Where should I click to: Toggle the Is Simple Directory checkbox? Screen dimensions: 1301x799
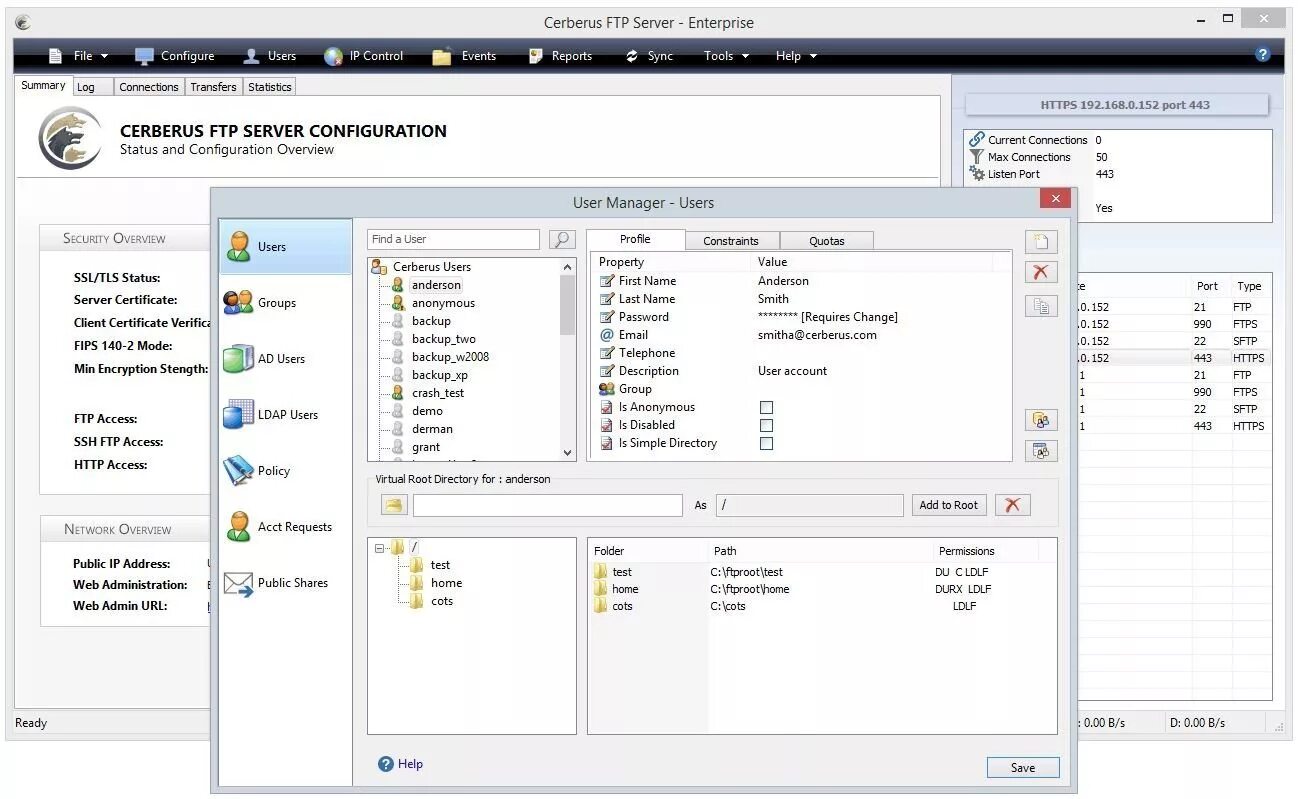(x=766, y=443)
